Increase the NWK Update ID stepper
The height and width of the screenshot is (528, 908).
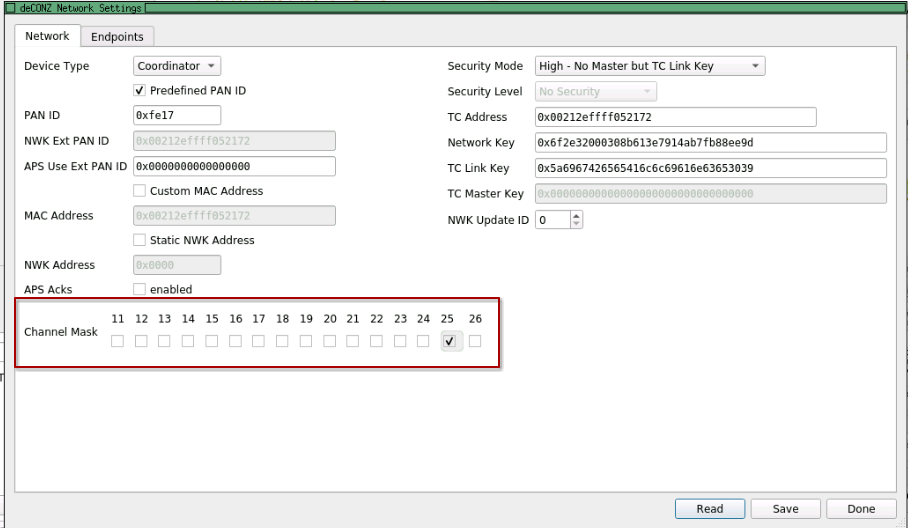tap(574, 215)
